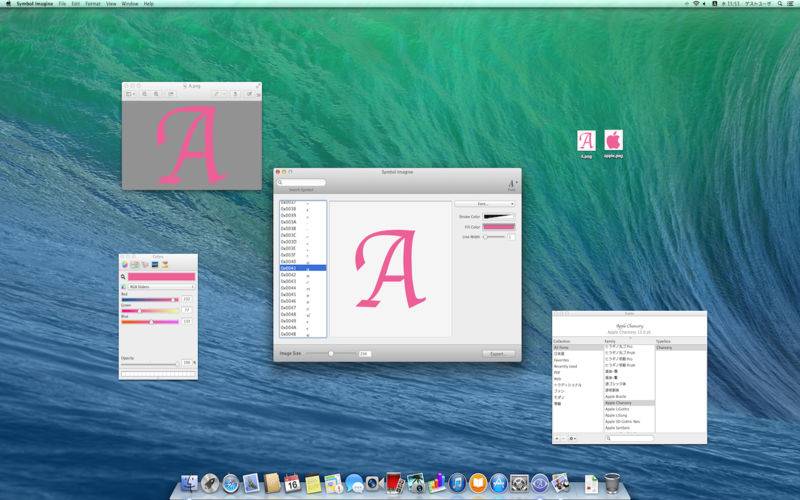800x500 pixels.
Task: Click the Blue slider in Colors panel
Action: (150, 322)
